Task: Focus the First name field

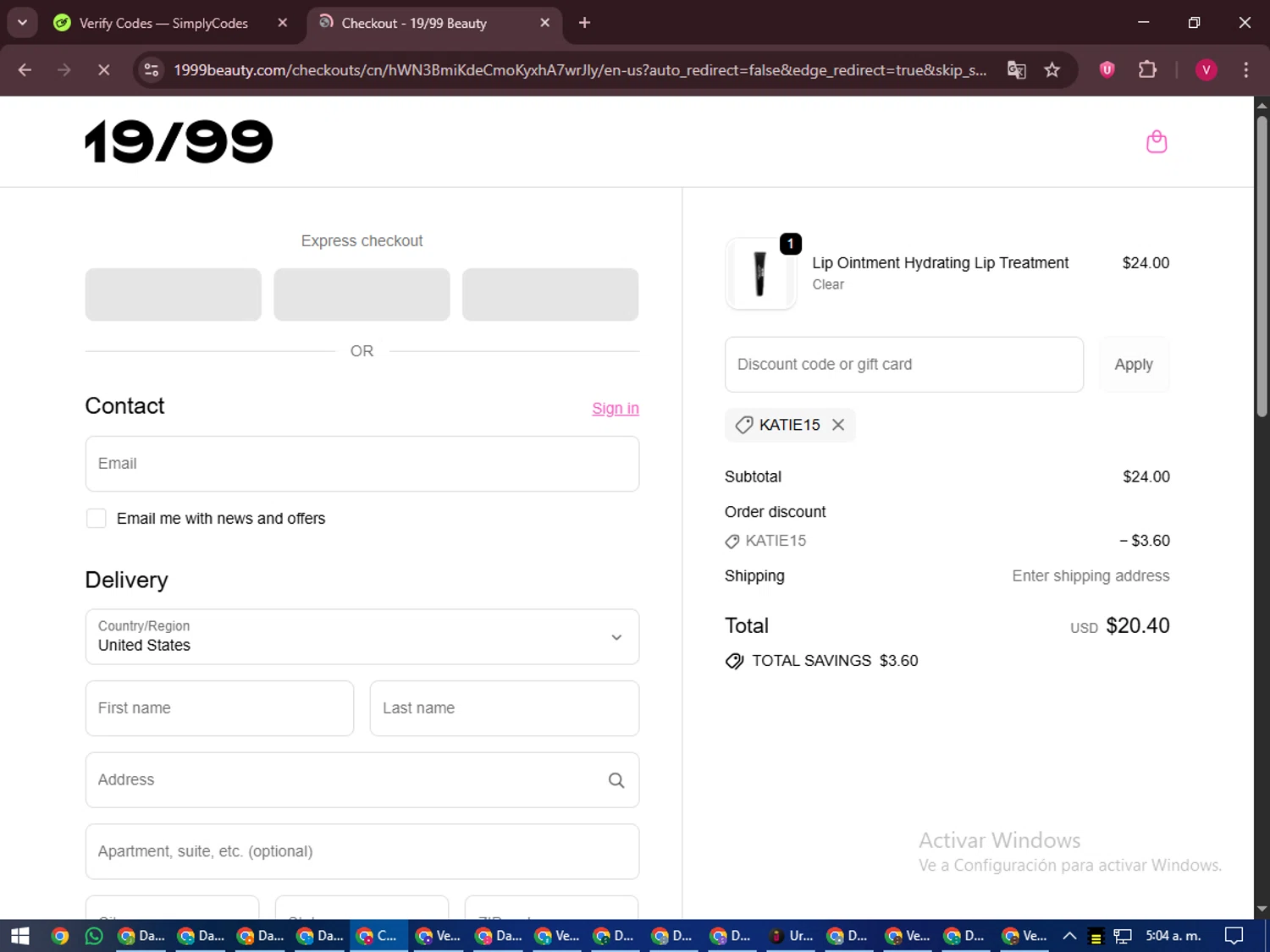Action: pyautogui.click(x=219, y=708)
